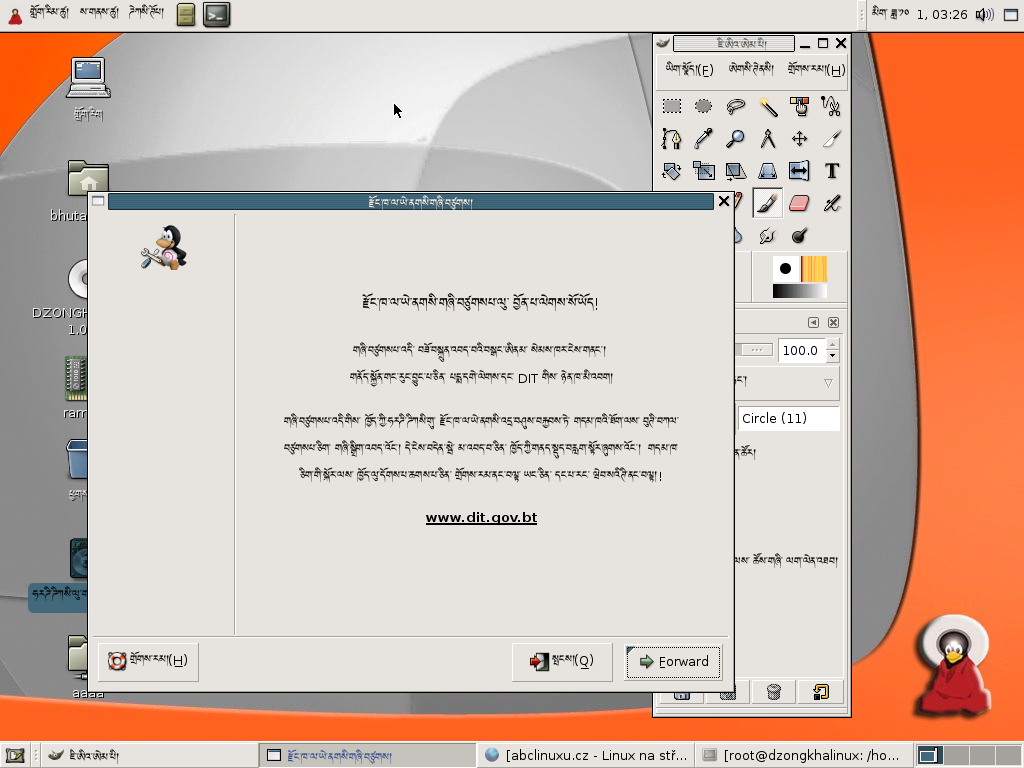The height and width of the screenshot is (768, 1024).
Task: Click the show desktop icon in bottom panel
Action: point(15,756)
